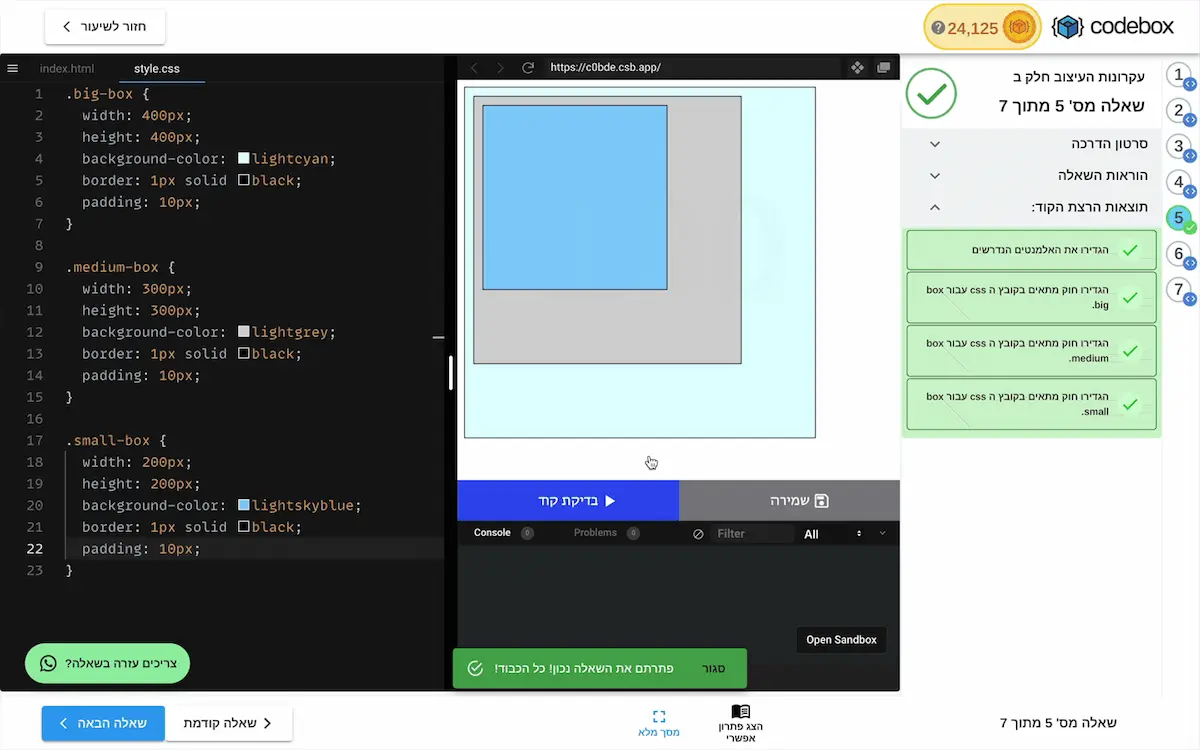The image size is (1200, 750).
Task: Click the preview forward arrow
Action: [x=500, y=68]
